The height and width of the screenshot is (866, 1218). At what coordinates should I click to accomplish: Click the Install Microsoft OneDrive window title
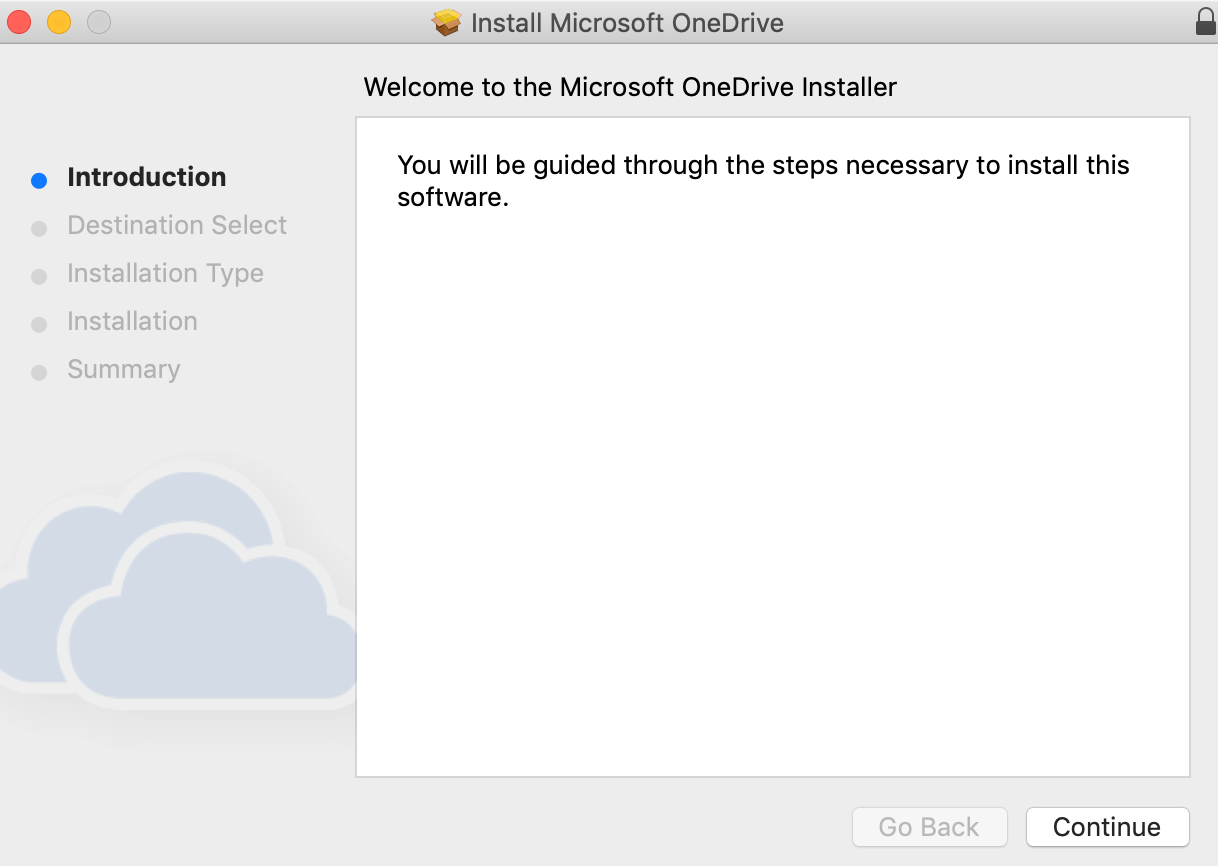pyautogui.click(x=627, y=22)
